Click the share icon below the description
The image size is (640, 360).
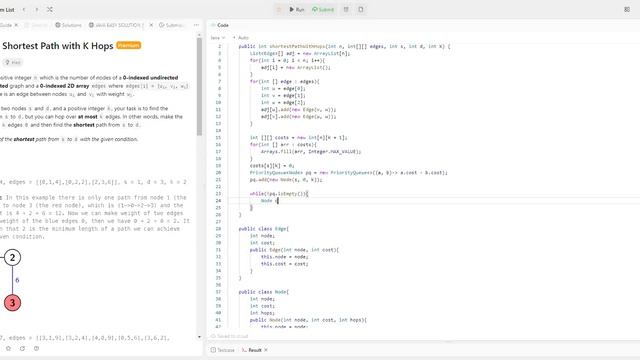tap(22, 349)
